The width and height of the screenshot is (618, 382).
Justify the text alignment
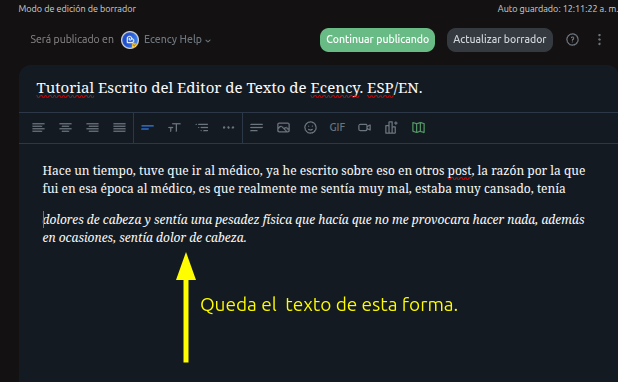[x=119, y=128]
